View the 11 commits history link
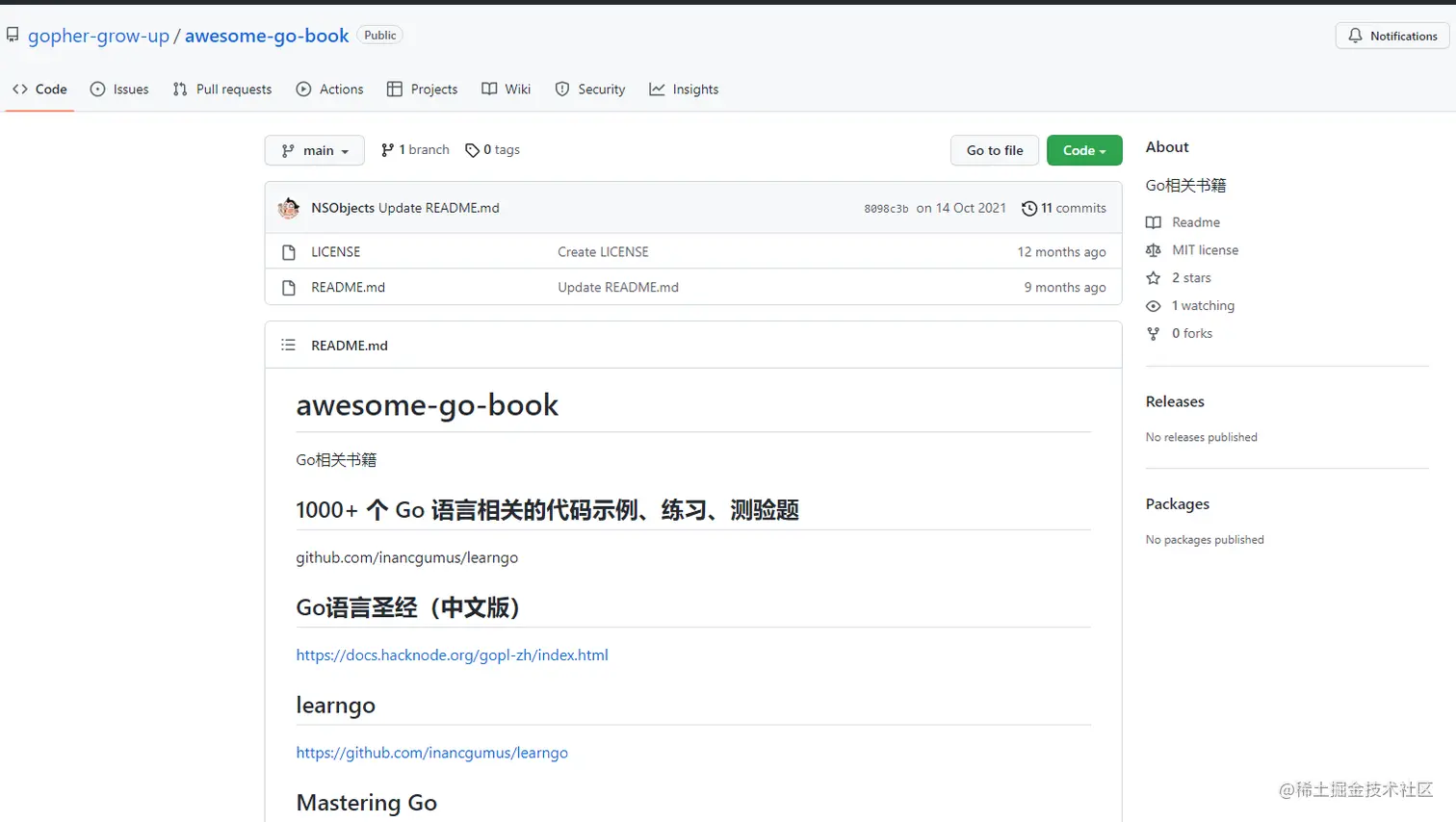Screen dimensions: 1456x822 click(x=1064, y=208)
